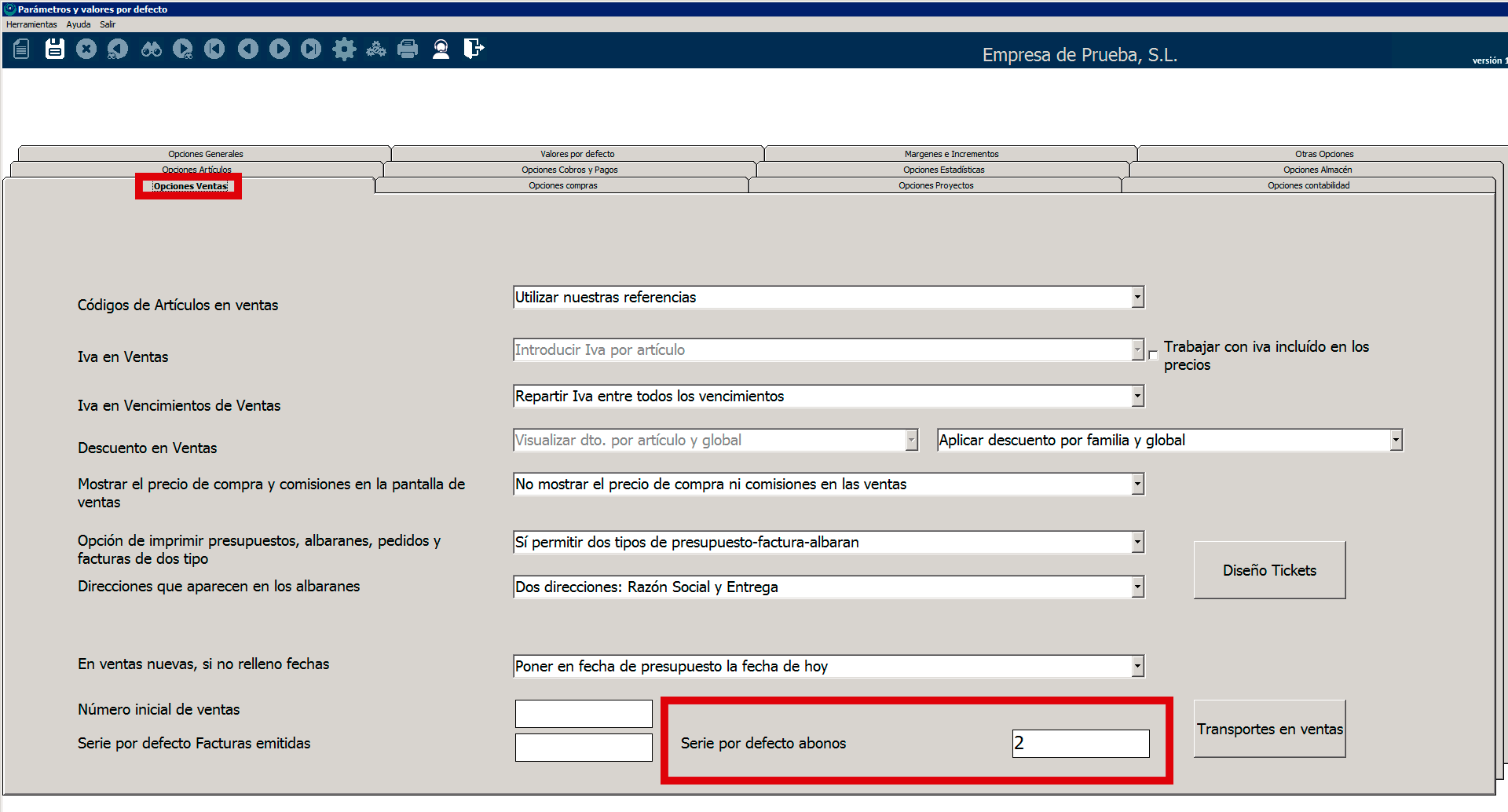Click the save floppy disk icon

54,49
